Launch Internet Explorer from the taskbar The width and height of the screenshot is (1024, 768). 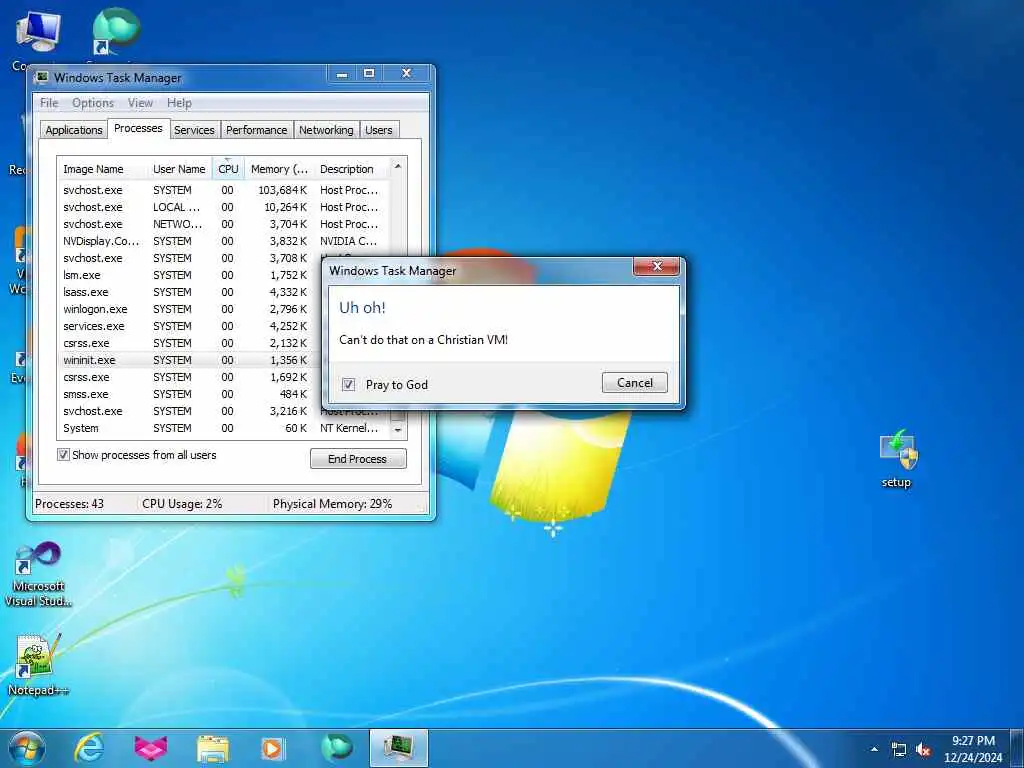89,748
